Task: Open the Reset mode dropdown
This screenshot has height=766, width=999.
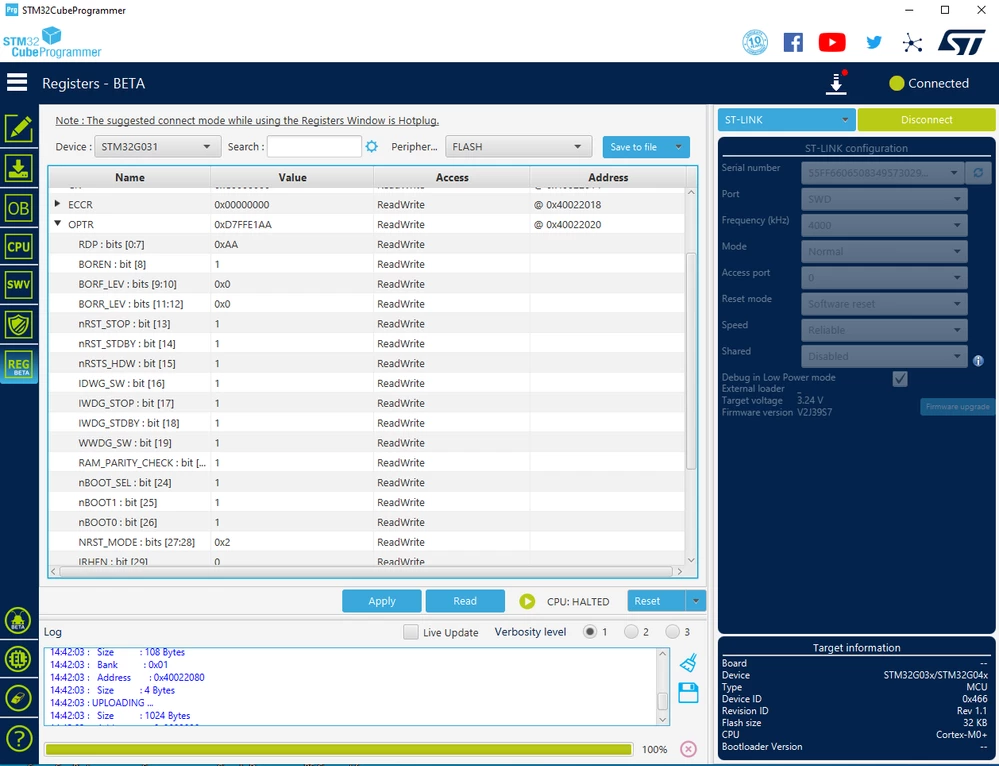Action: (x=884, y=304)
